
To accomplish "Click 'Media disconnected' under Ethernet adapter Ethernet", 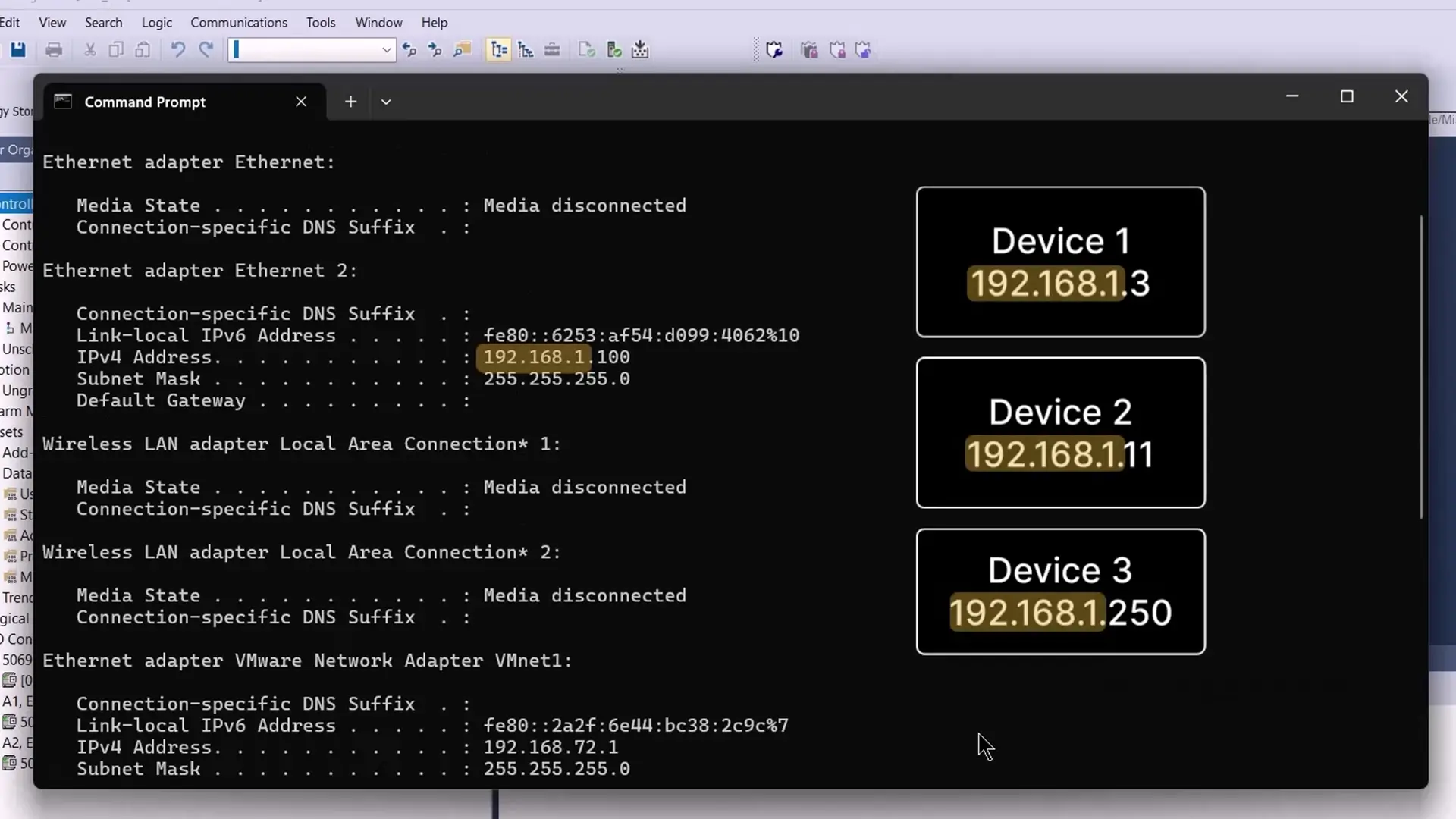I will 585,206.
